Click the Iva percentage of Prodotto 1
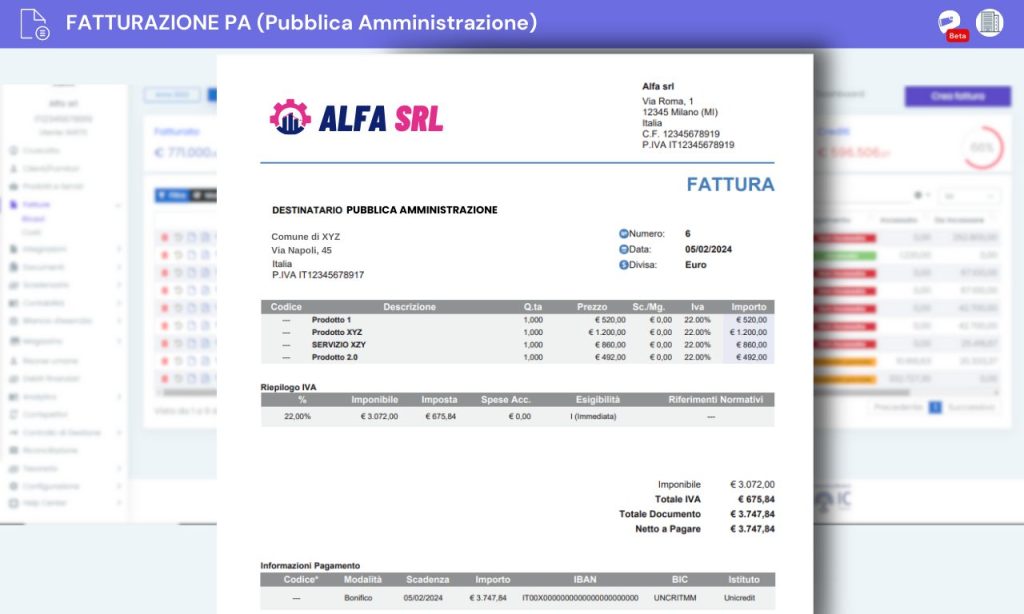Image resolution: width=1024 pixels, height=614 pixels. [697, 320]
